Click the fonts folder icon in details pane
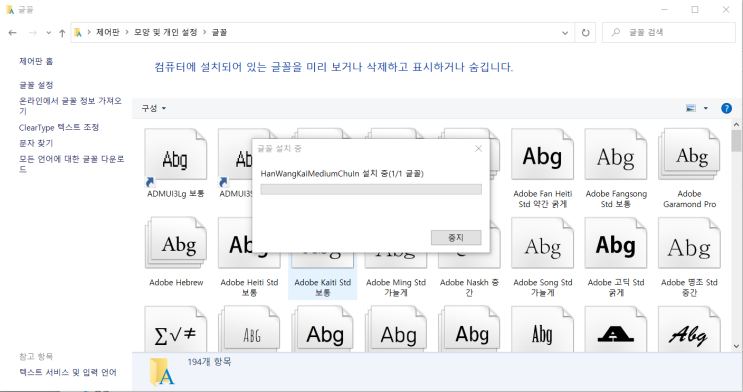The width and height of the screenshot is (743, 392). [x=162, y=372]
